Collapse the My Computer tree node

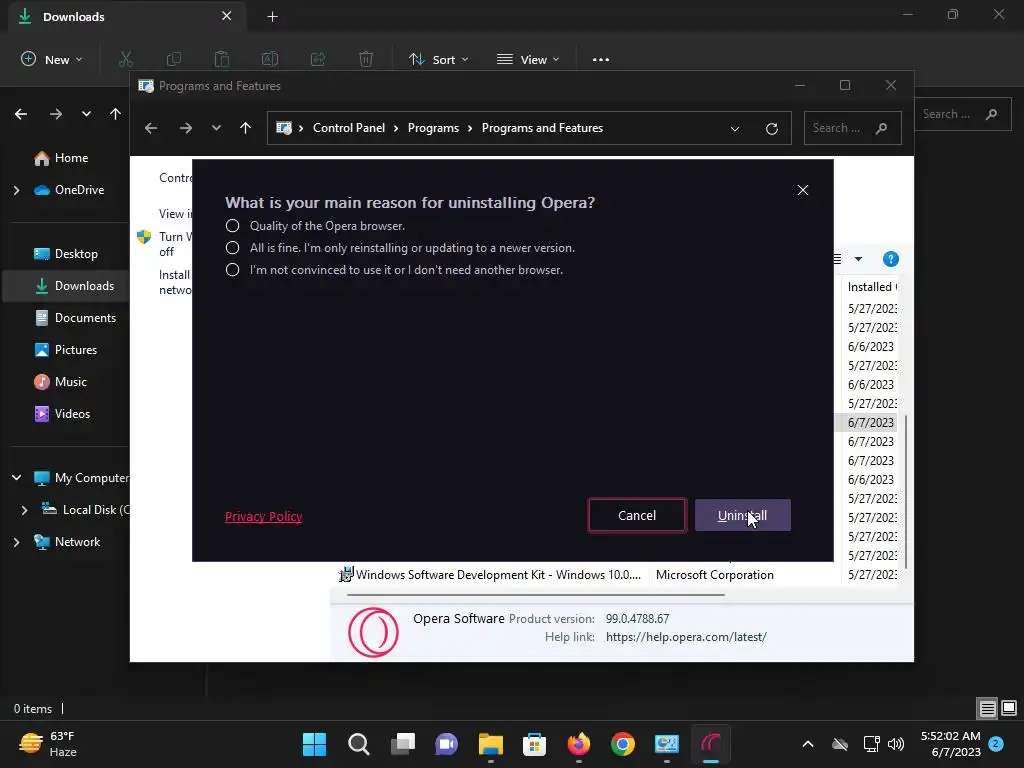pos(16,478)
